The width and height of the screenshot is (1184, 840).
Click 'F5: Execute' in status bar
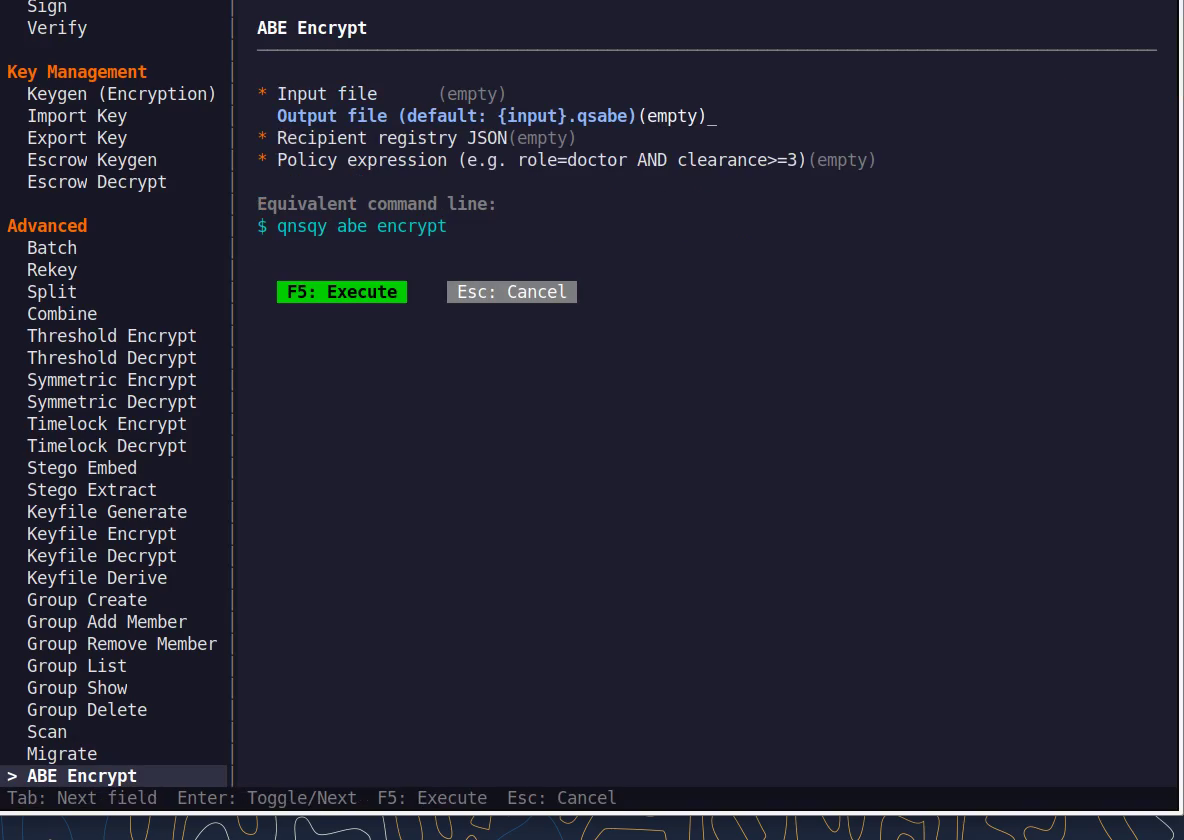coord(432,798)
